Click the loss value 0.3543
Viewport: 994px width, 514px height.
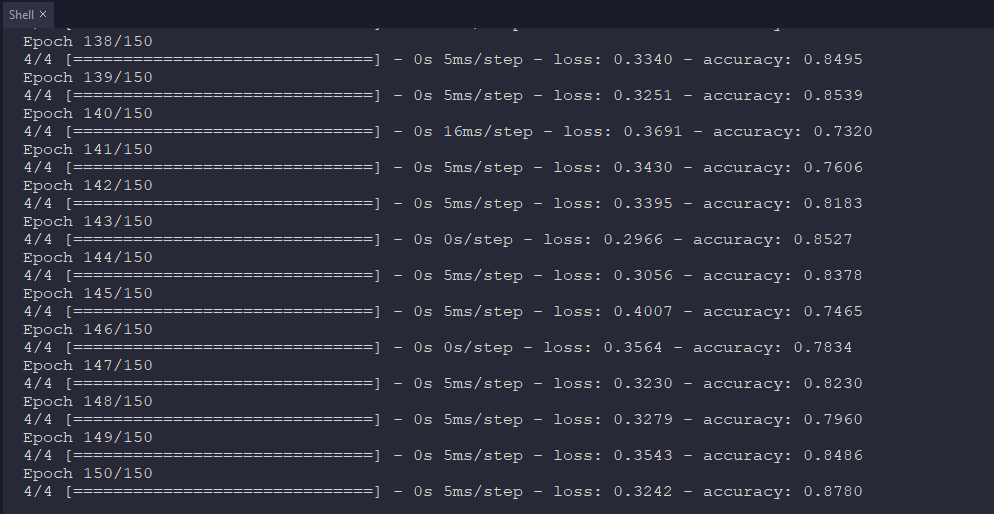click(643, 456)
